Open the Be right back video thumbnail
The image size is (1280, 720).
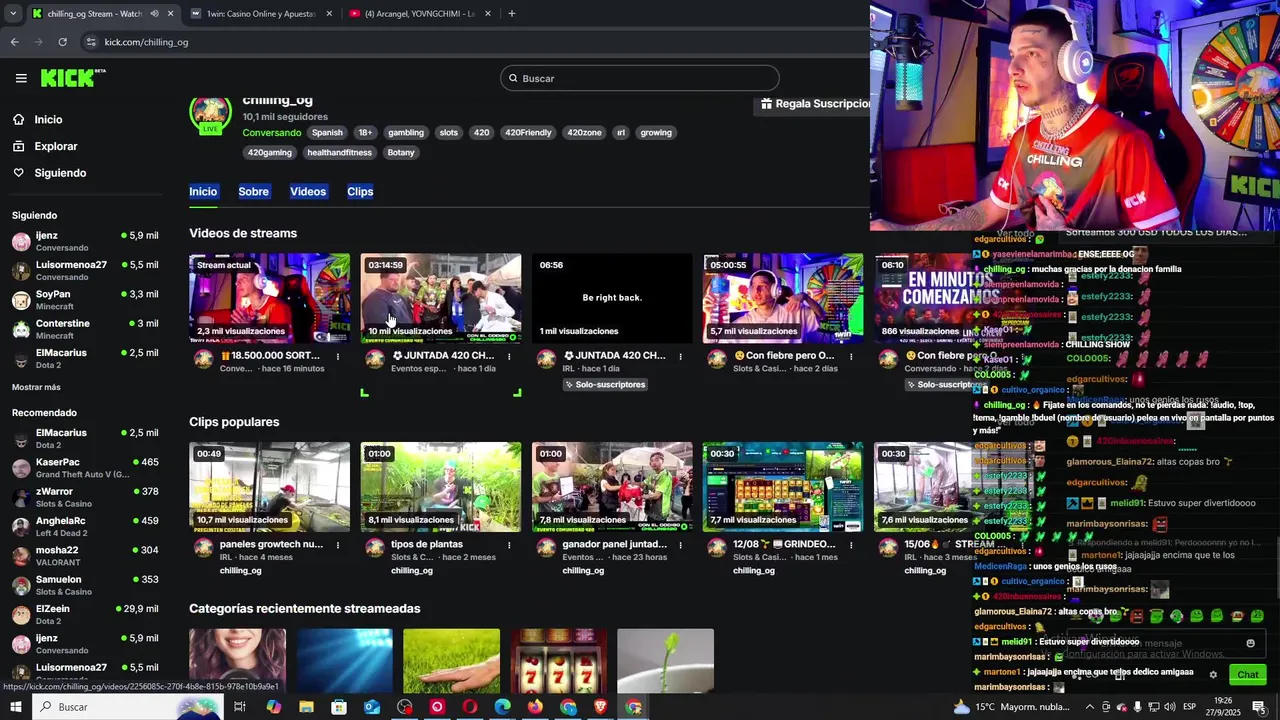coord(612,298)
